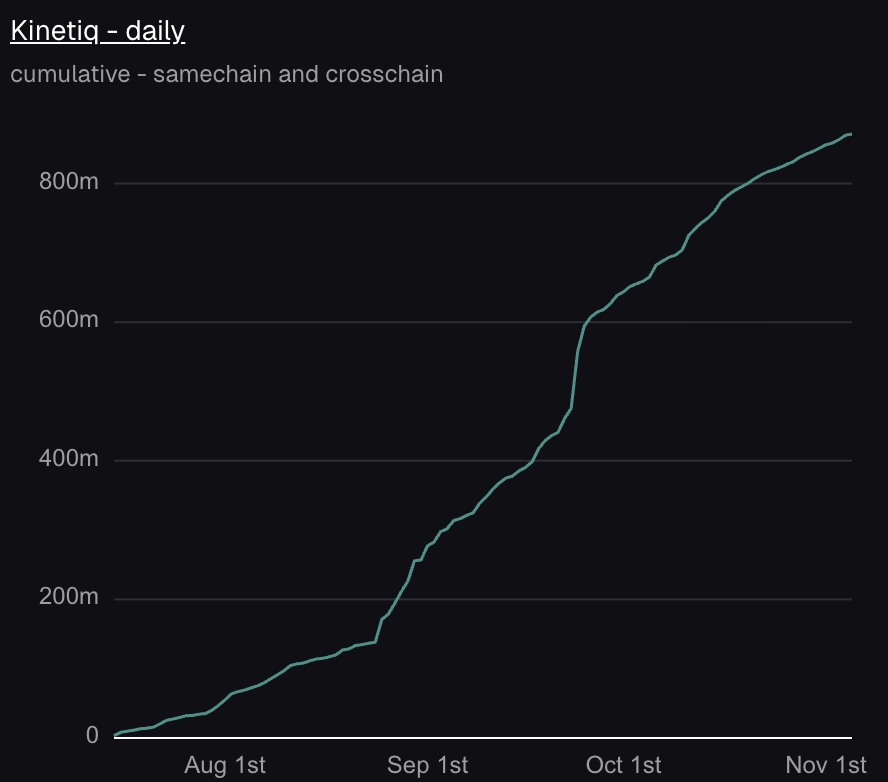The image size is (888, 782).
Task: Click the teal cumulative line at its peak
Action: click(848, 133)
